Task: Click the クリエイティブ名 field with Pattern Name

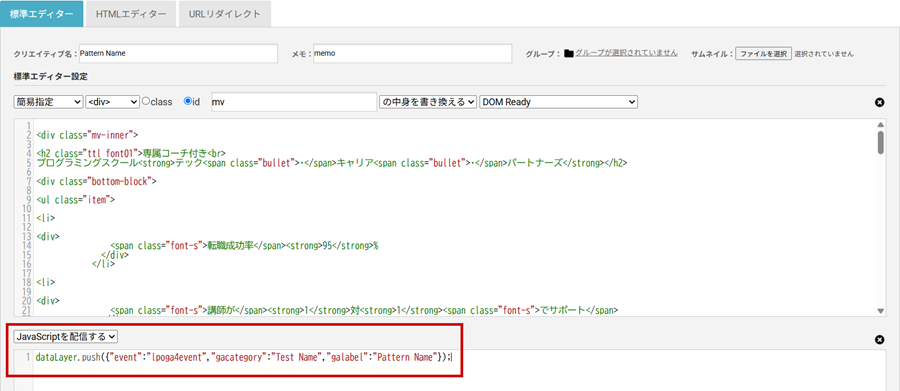Action: coord(178,53)
